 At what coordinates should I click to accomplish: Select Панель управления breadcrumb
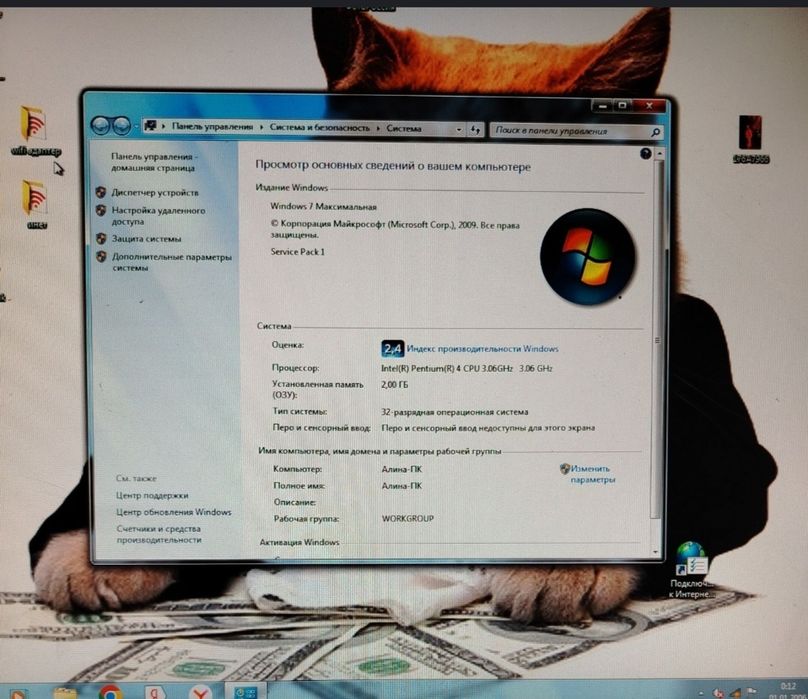pyautogui.click(x=212, y=126)
